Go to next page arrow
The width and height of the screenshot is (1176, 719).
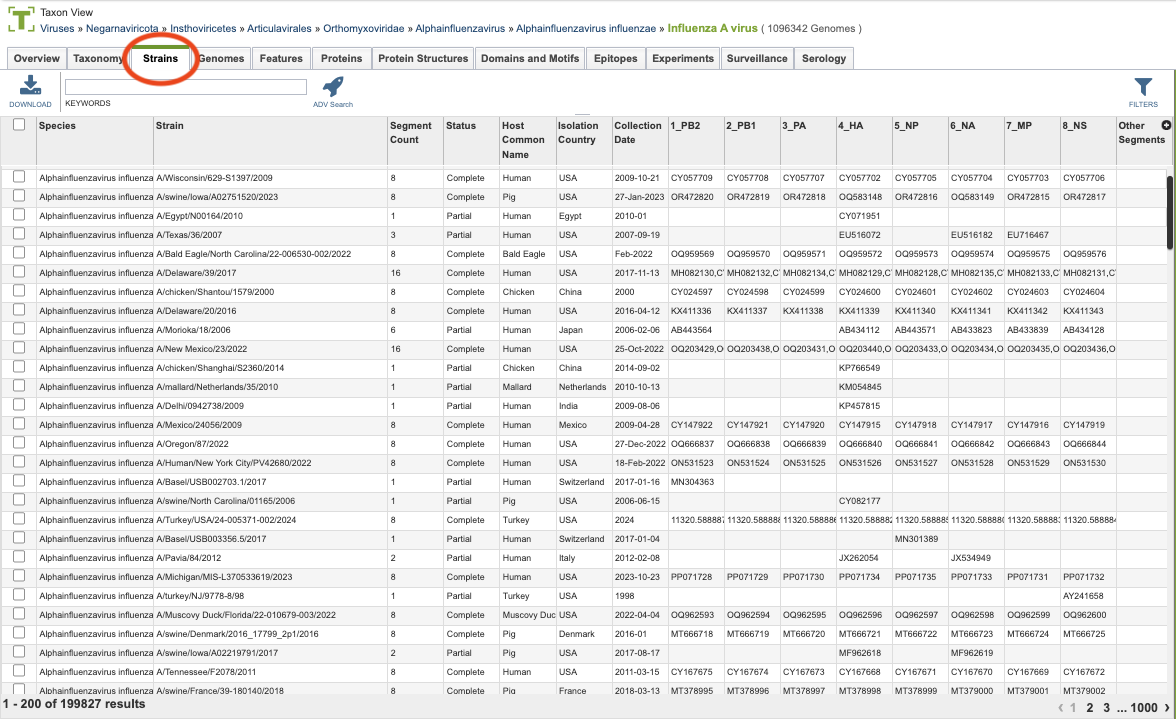1167,708
